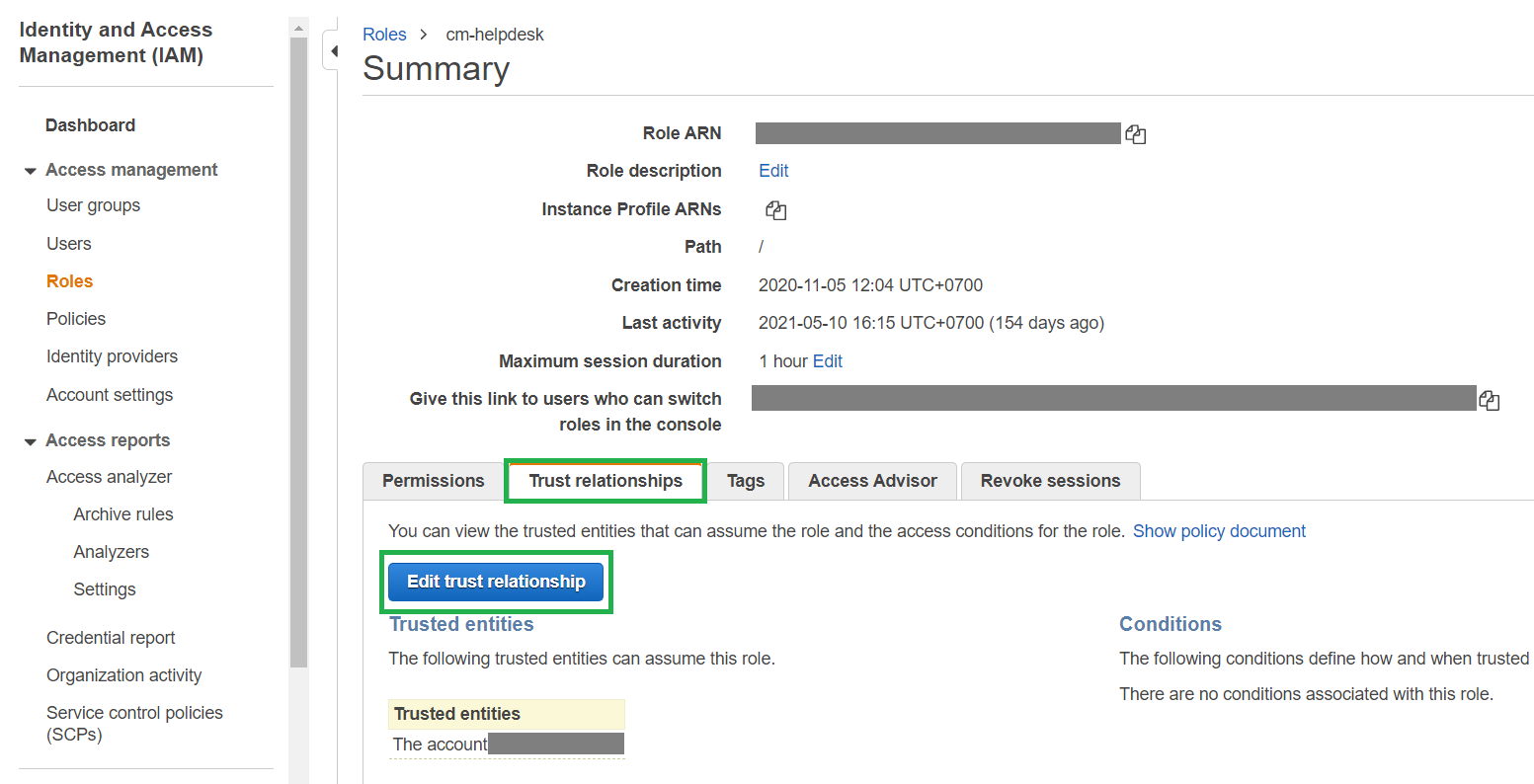Collapse the Access management section
This screenshot has width=1534, height=784.
31,169
